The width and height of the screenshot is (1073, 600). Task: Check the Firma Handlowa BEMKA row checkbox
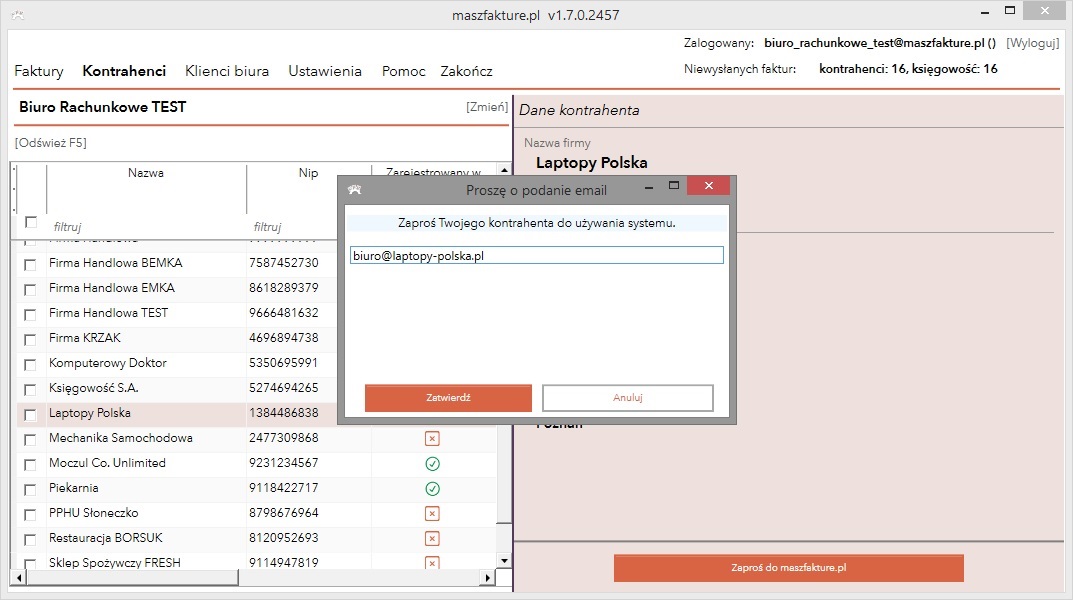30,264
